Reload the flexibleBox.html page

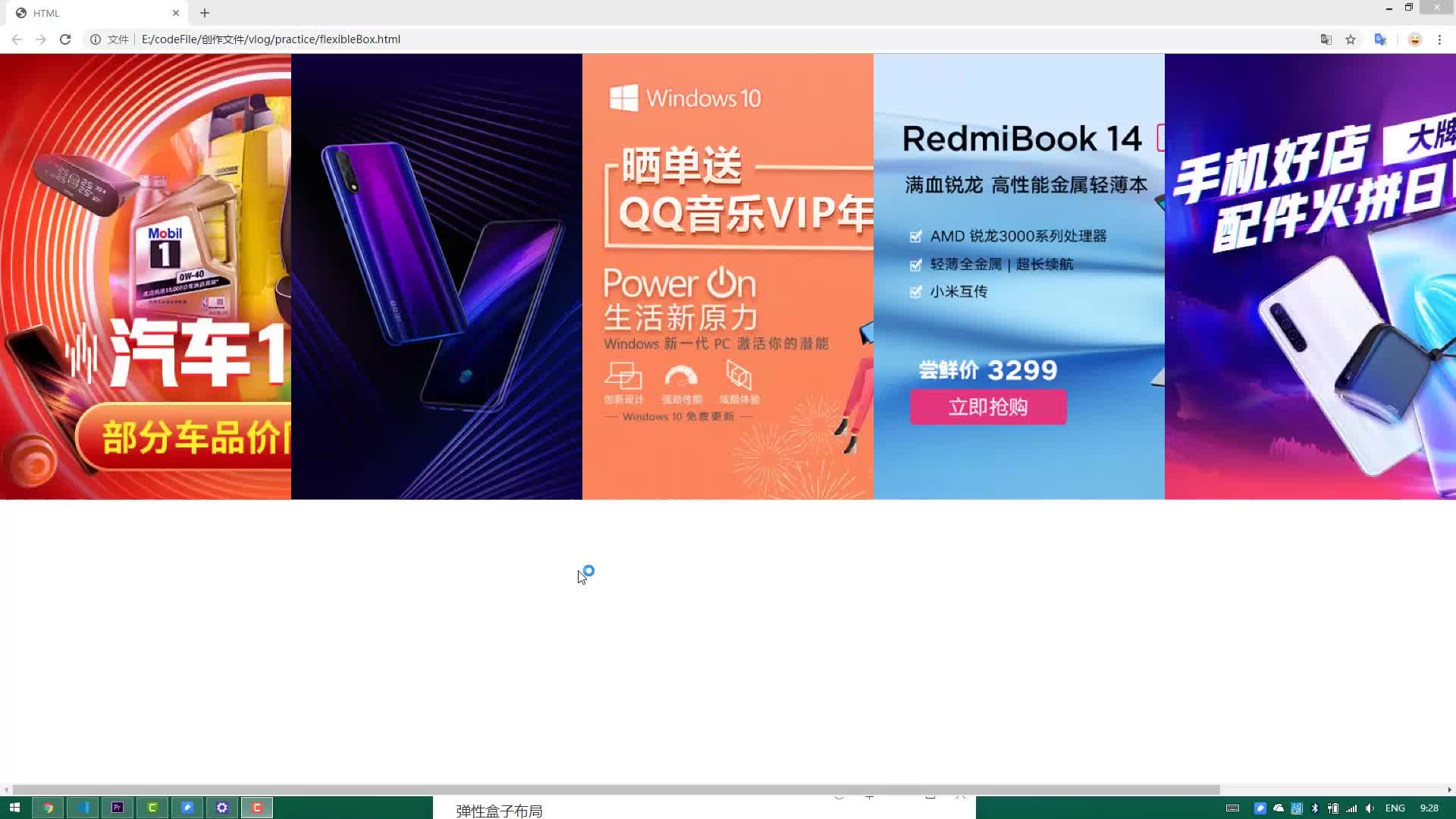(65, 39)
